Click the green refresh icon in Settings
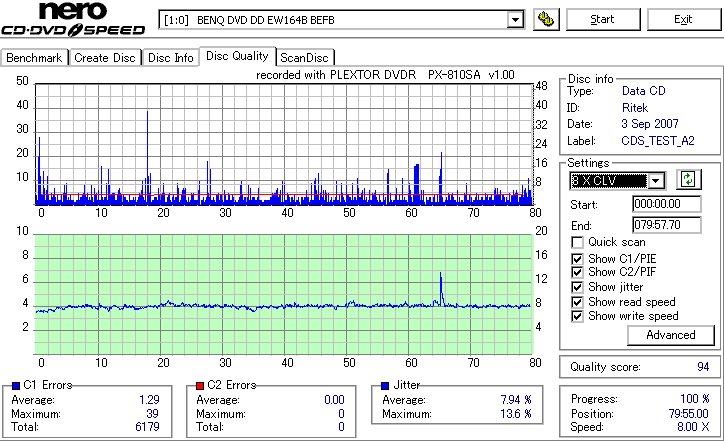Viewport: 724px width, 441px height. click(x=688, y=179)
